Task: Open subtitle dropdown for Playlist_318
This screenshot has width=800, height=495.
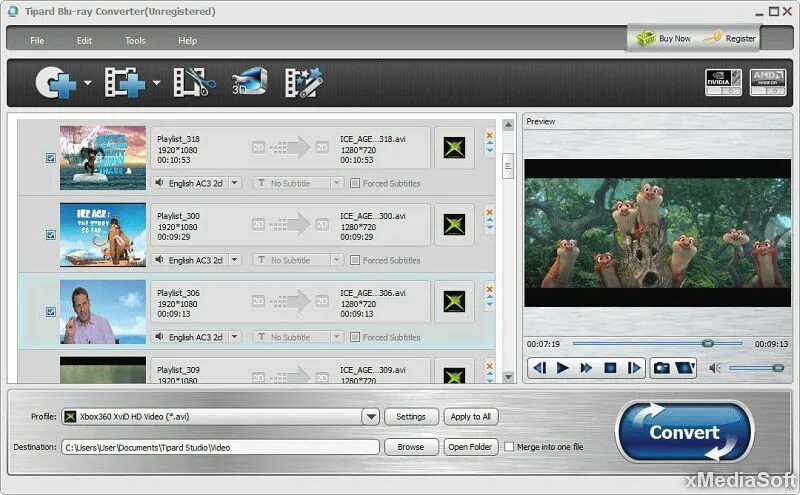Action: 336,183
